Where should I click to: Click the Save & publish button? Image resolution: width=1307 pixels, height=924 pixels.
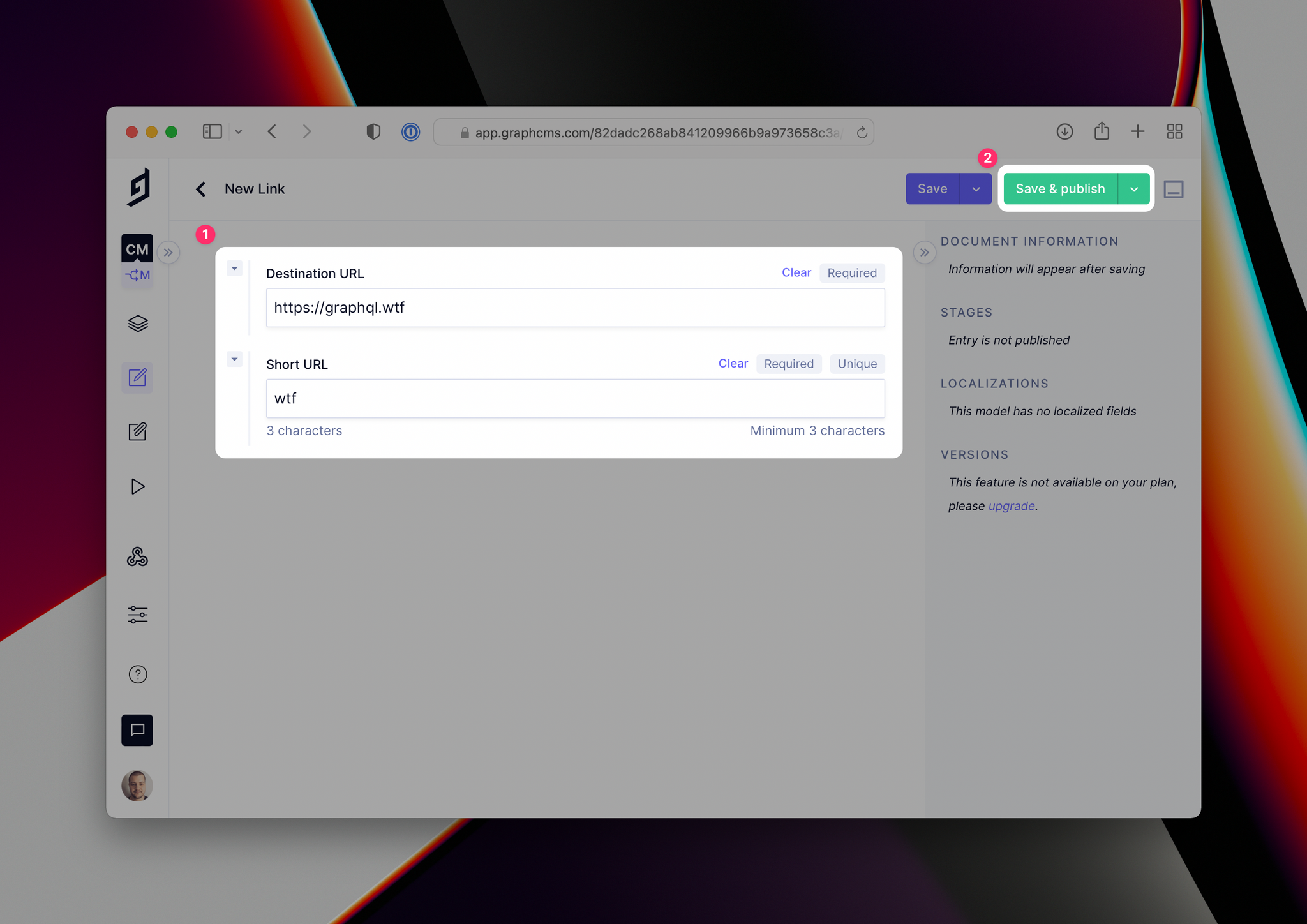pyautogui.click(x=1060, y=189)
